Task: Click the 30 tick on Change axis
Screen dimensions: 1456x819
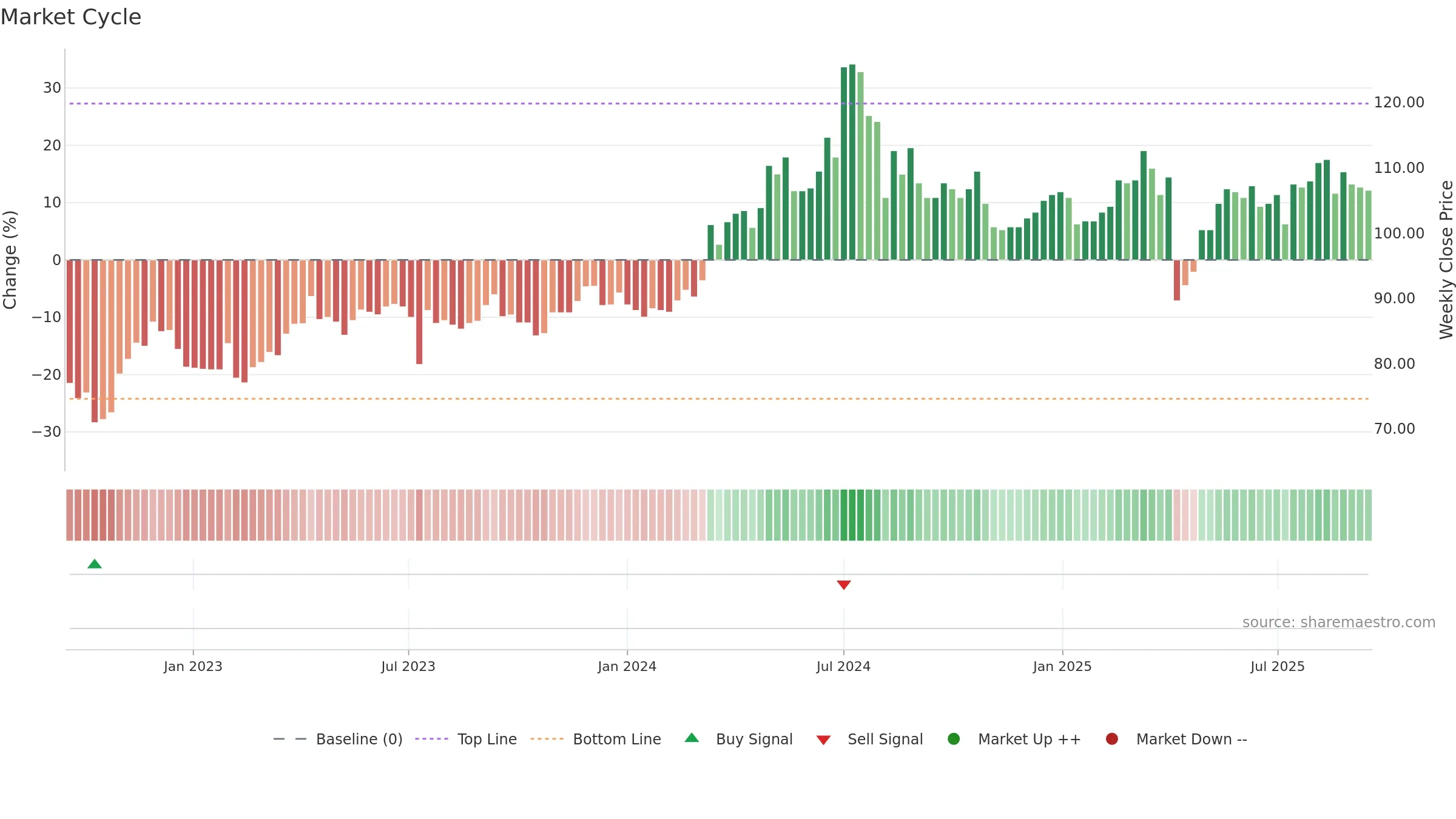Action: tap(52, 88)
